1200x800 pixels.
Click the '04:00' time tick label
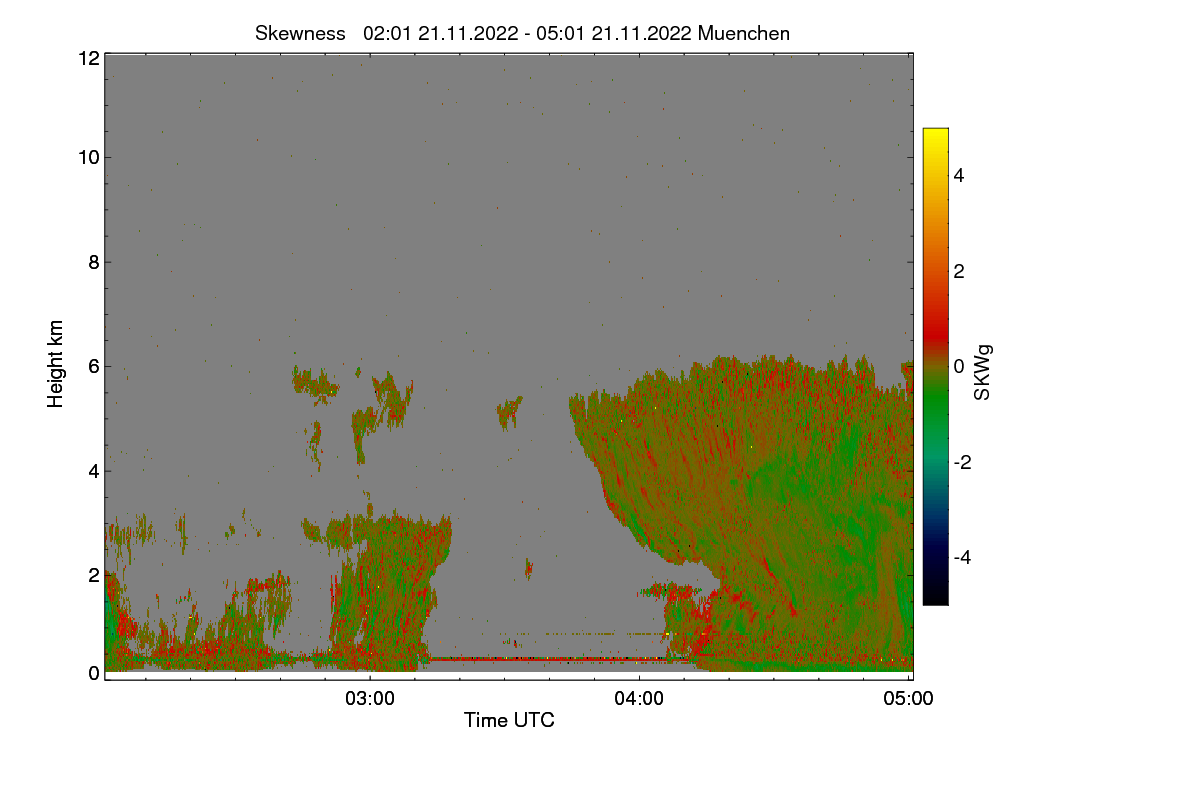639,699
